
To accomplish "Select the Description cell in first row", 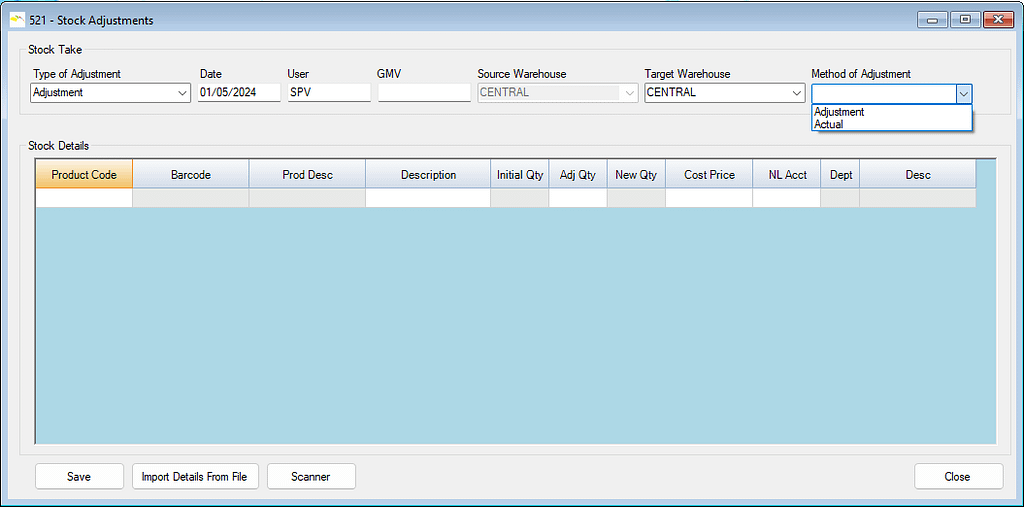I will coord(428,199).
